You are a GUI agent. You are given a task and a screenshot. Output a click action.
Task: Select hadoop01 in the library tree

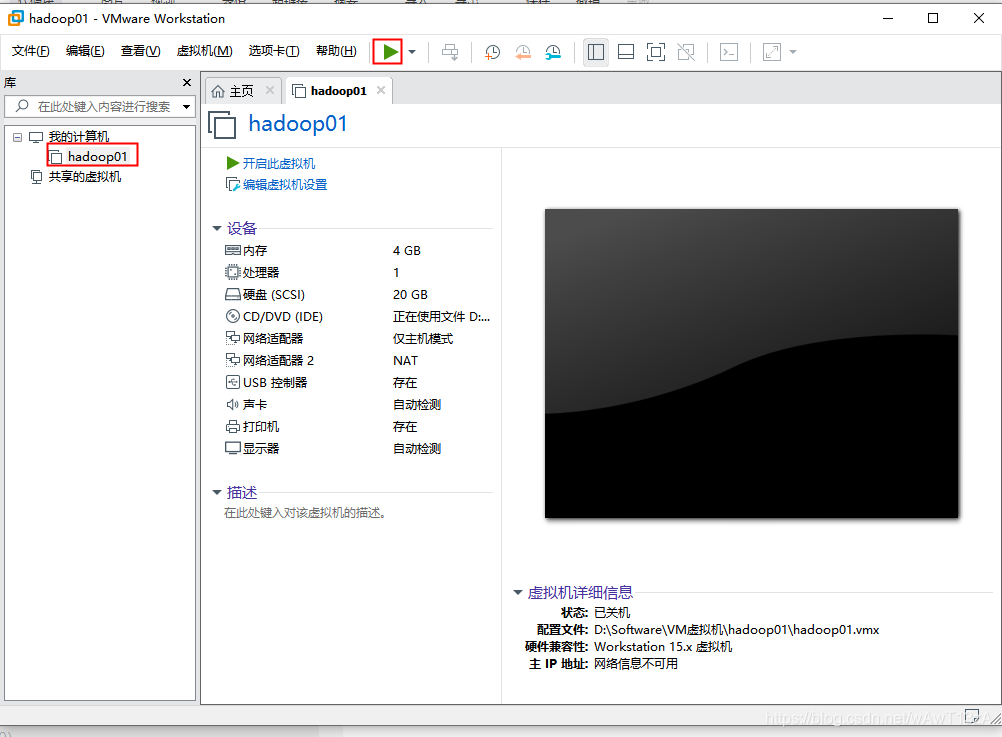[96, 156]
